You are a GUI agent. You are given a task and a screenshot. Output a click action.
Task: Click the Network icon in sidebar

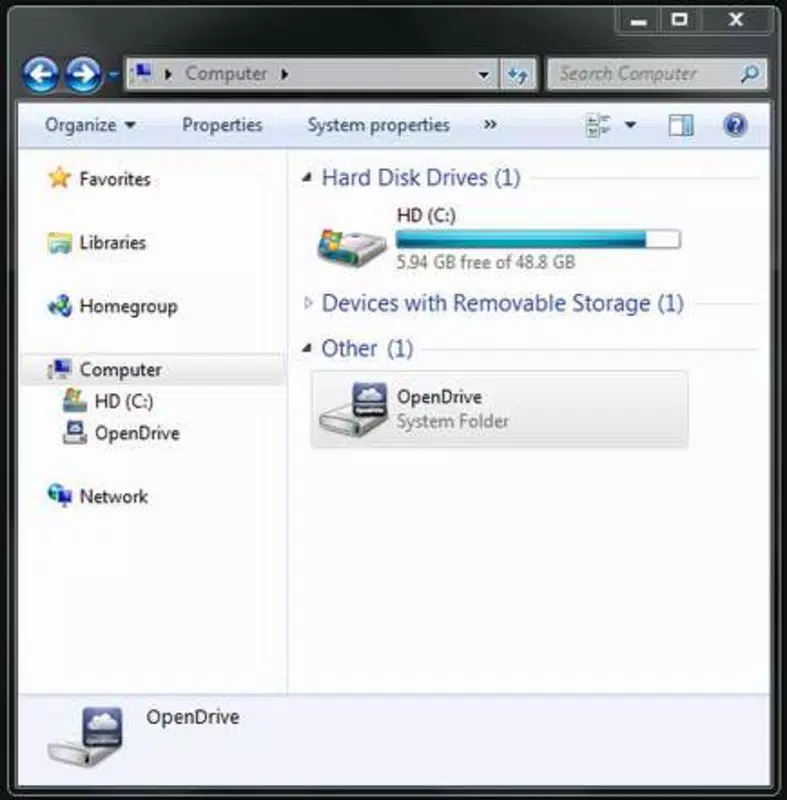[60, 495]
